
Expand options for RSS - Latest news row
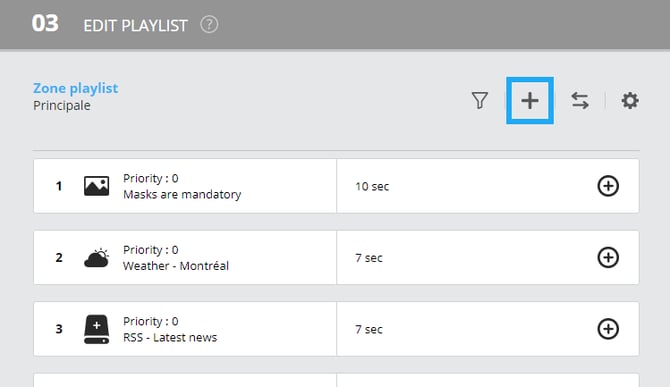click(608, 329)
